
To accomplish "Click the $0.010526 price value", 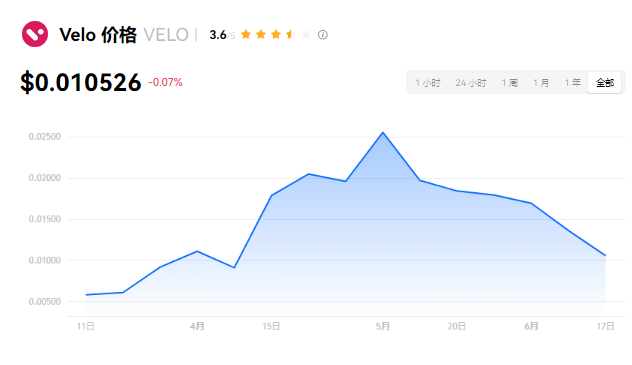I will click(x=81, y=82).
